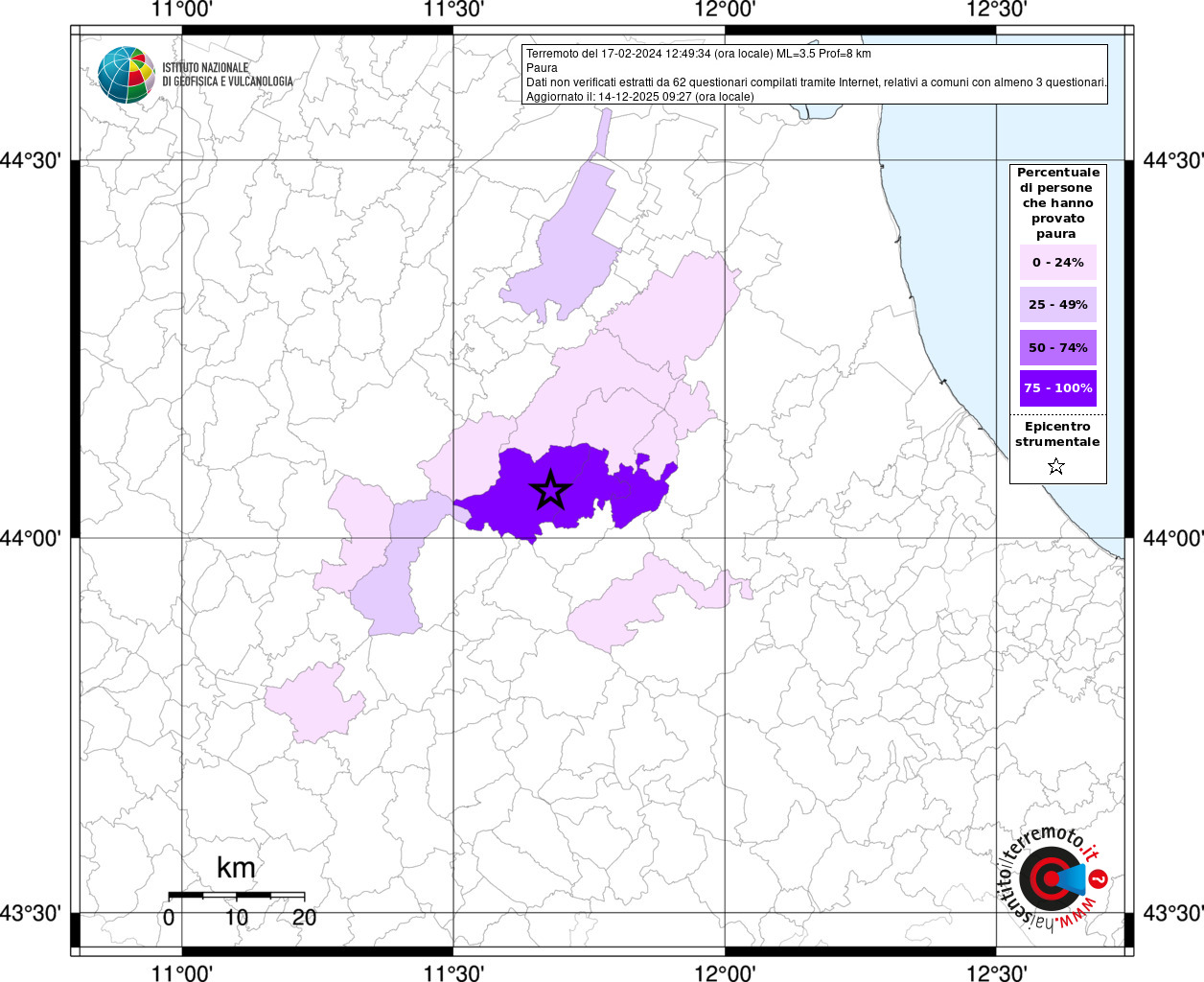Click the top axis label 12°30'
Screen dimensions: 1204x982
(x=996, y=10)
